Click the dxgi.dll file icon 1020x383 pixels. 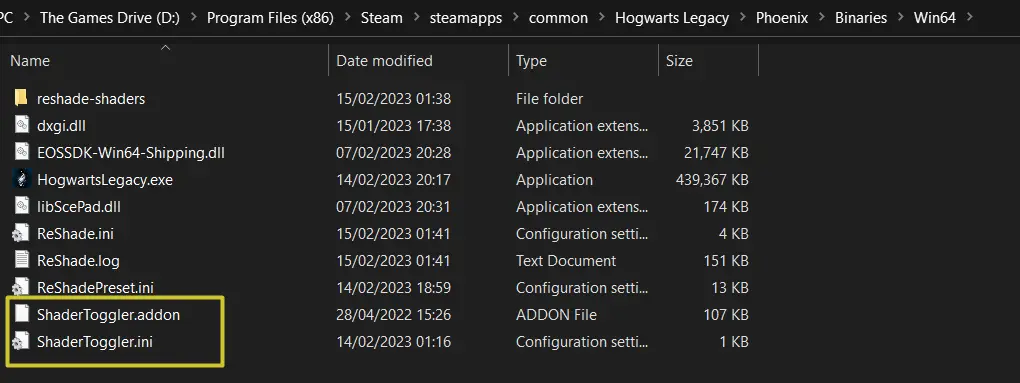click(x=21, y=125)
